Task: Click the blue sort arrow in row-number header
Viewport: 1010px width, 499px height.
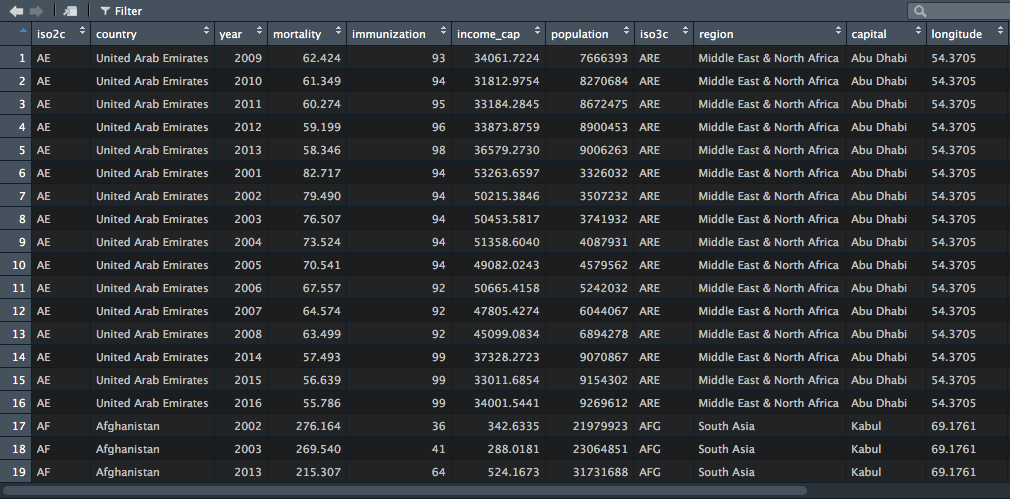Action: 22,34
